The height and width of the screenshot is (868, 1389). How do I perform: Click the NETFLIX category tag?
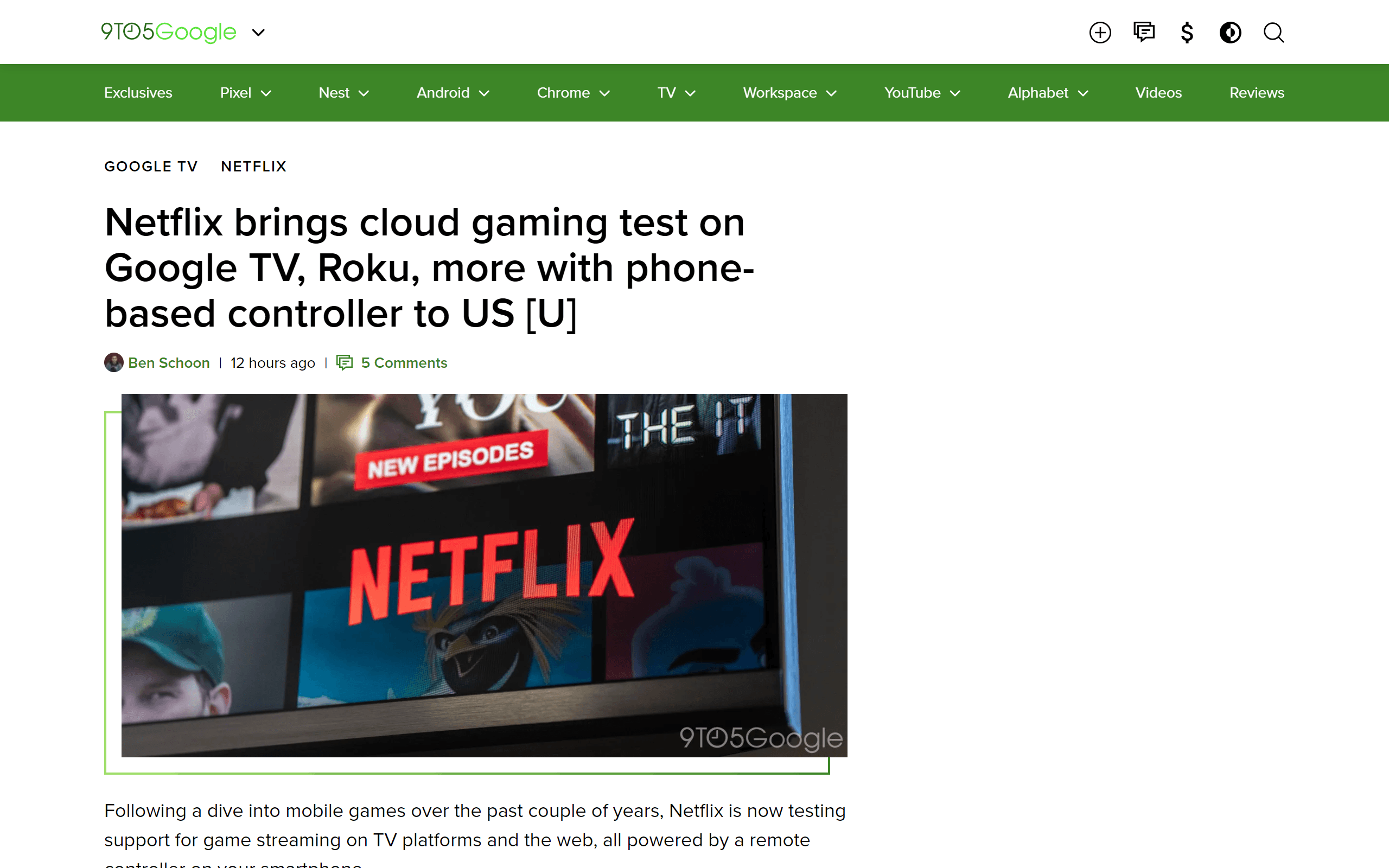click(x=253, y=167)
